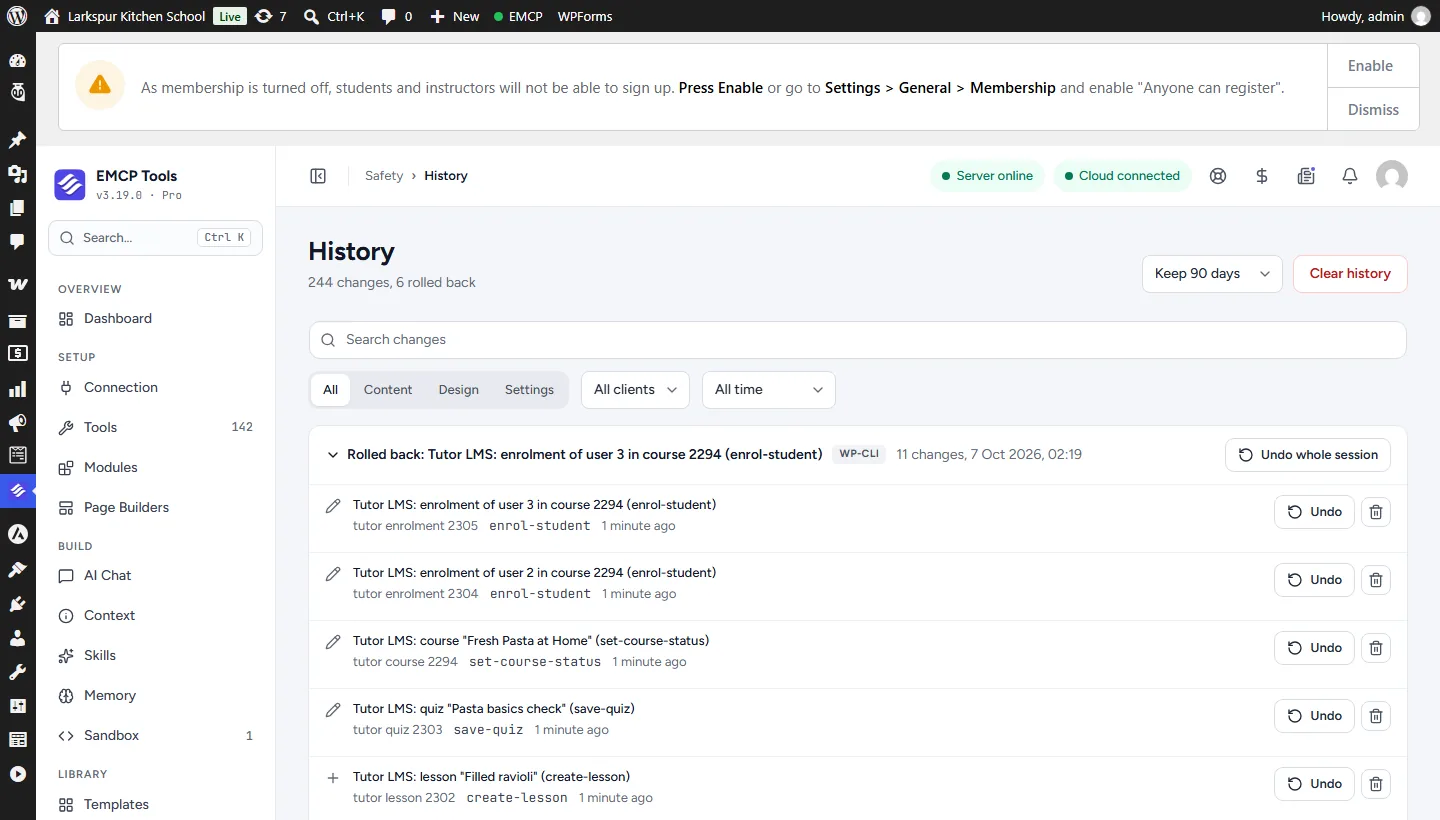Click the Safety breadcrumb link

[x=384, y=176]
